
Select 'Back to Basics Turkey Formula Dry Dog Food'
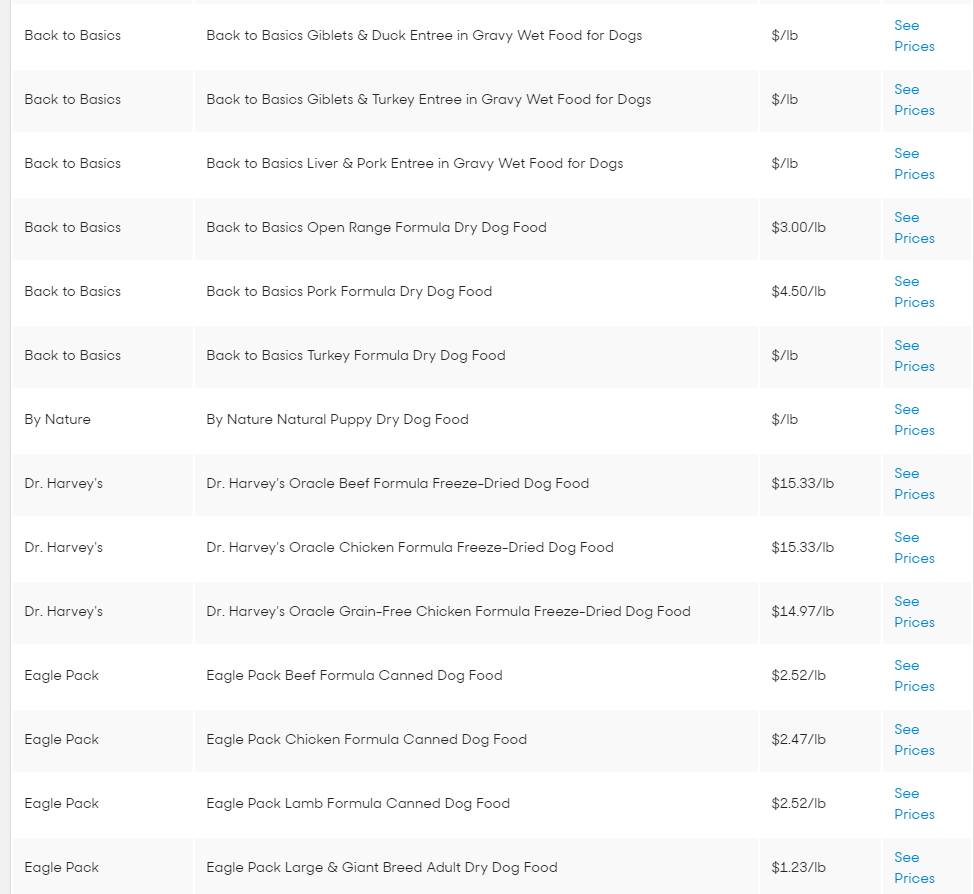[x=356, y=355]
